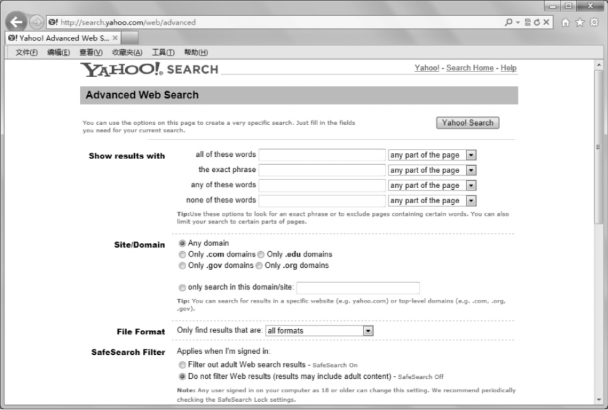Image resolution: width=608 pixels, height=410 pixels.
Task: Open the 文件(F) menu
Action: 26,52
